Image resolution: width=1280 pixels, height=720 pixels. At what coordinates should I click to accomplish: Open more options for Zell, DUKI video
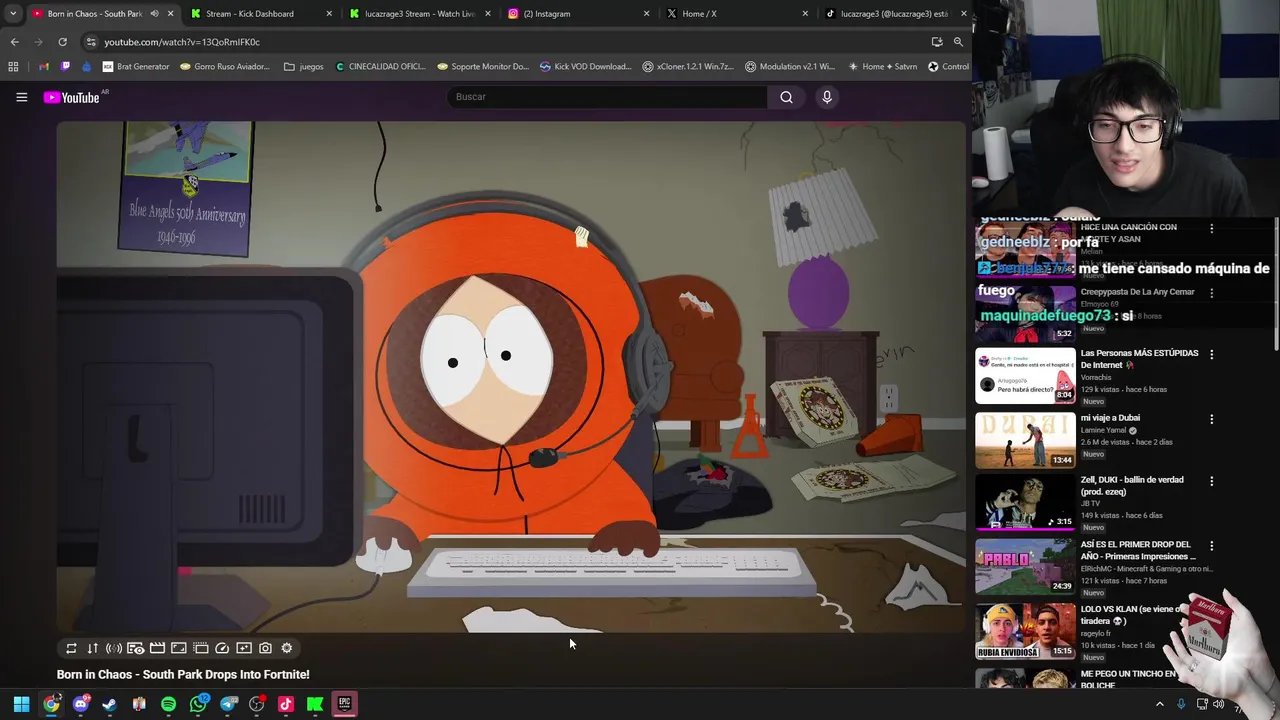click(1212, 481)
